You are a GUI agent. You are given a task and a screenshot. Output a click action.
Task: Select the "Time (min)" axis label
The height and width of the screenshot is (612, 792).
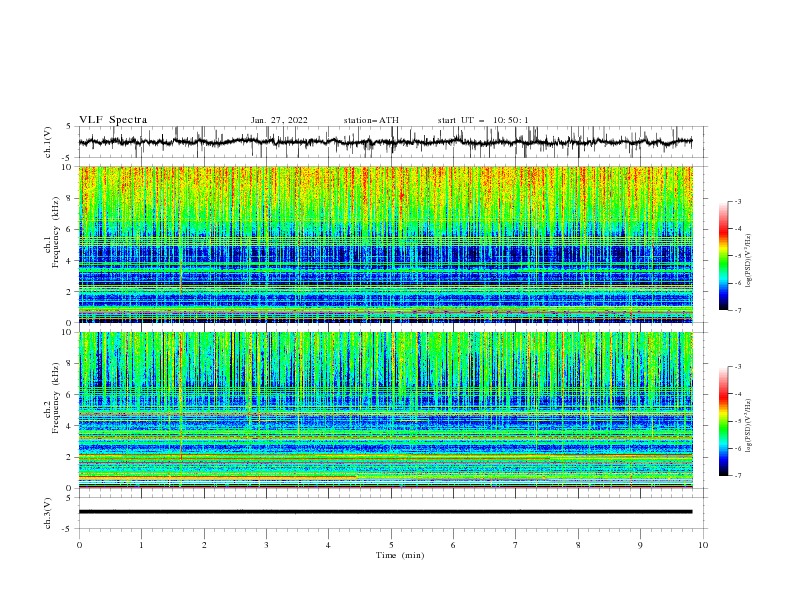point(400,555)
